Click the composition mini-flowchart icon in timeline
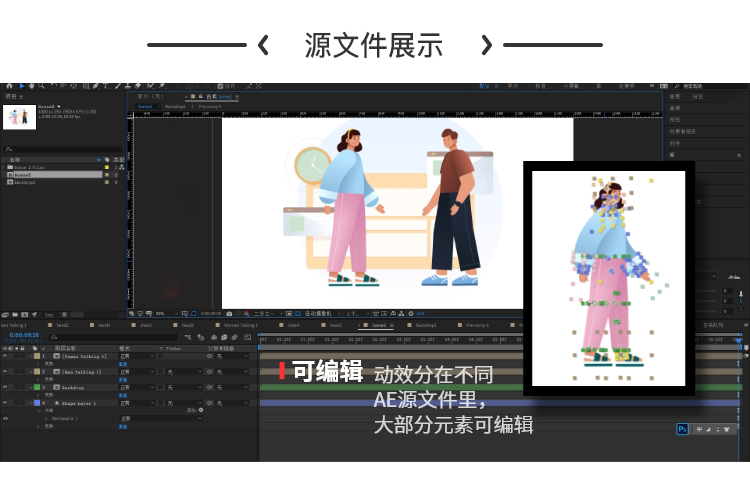This screenshot has height=483, width=750. (x=188, y=337)
